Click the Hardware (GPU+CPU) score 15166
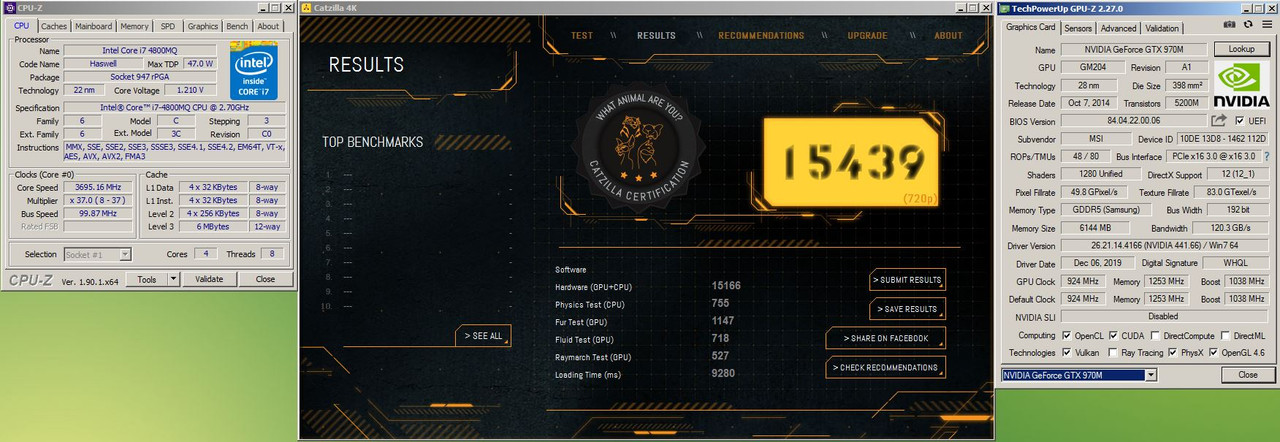1280x442 pixels. 727,286
